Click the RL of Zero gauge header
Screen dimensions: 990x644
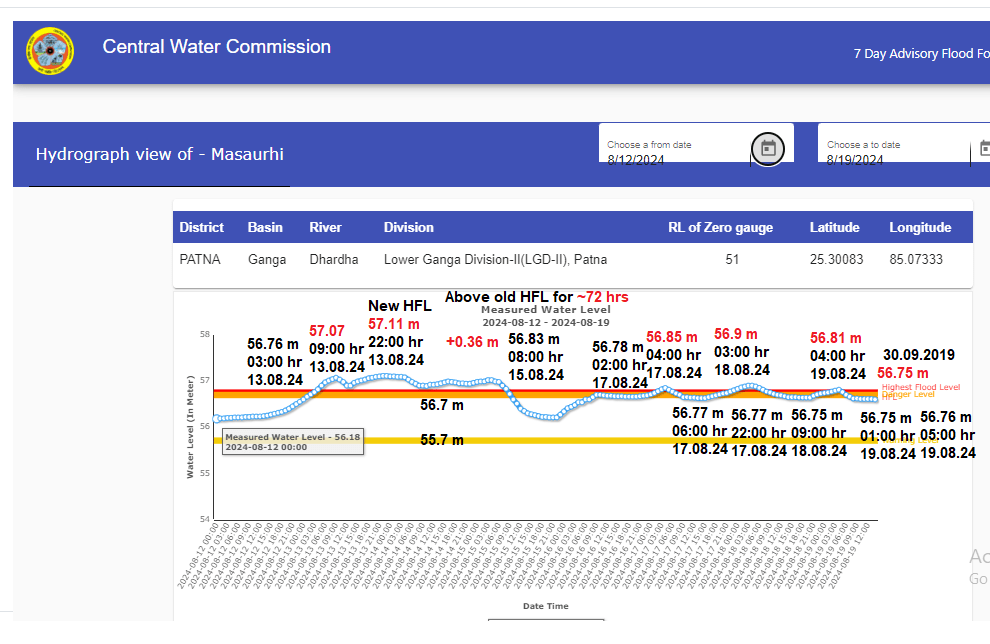(720, 228)
